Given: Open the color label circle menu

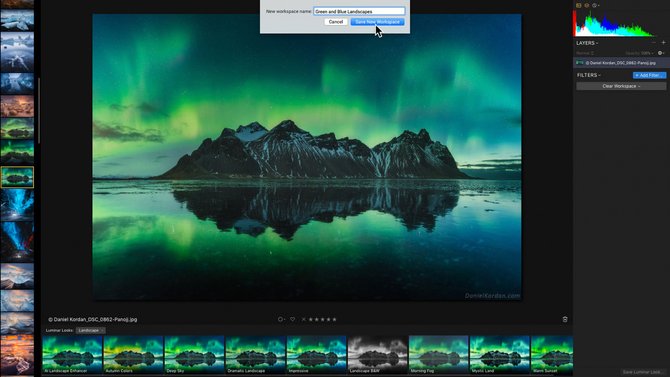Looking at the screenshot, I should 281,319.
